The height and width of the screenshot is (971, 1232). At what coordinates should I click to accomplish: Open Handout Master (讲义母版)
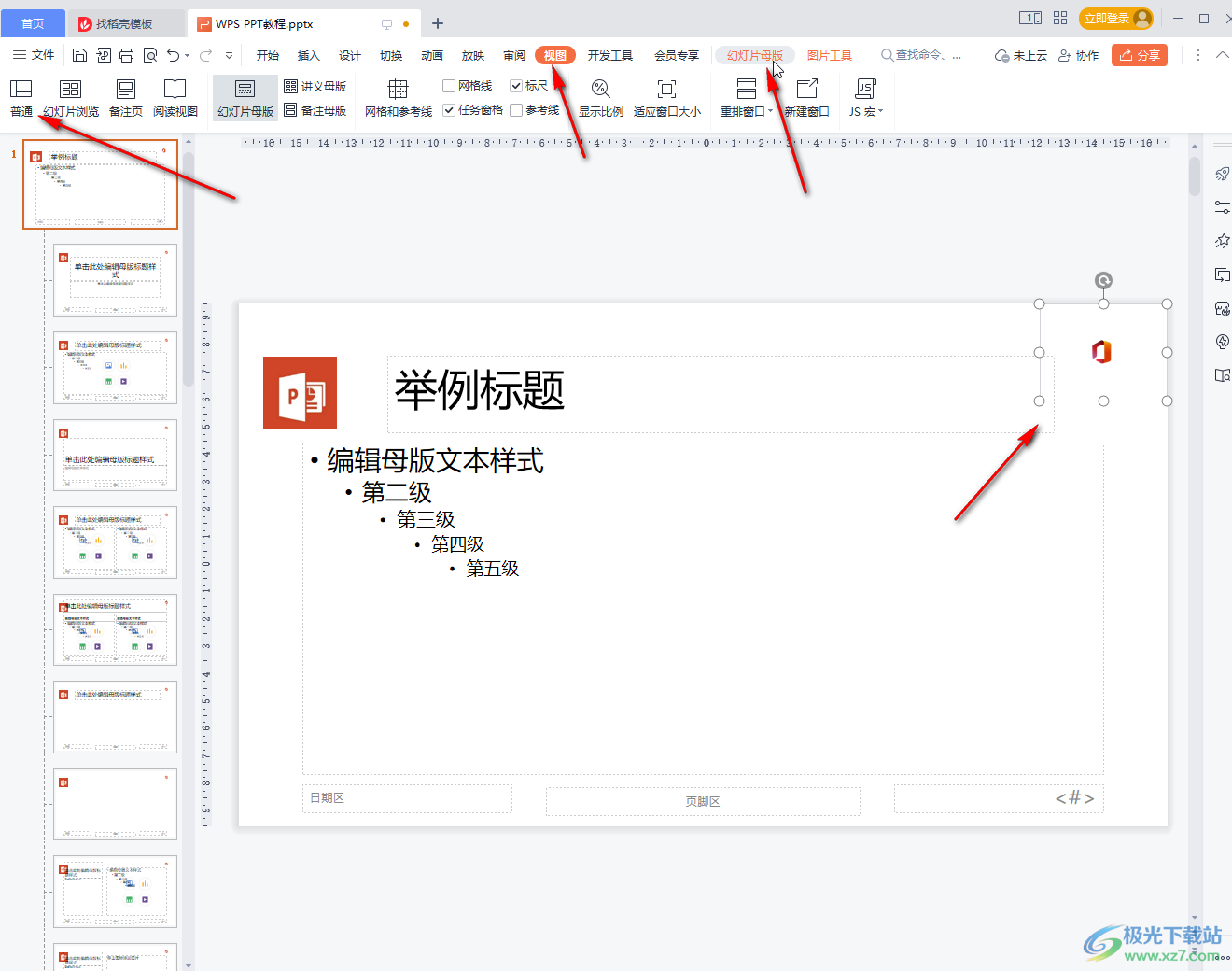[315, 87]
